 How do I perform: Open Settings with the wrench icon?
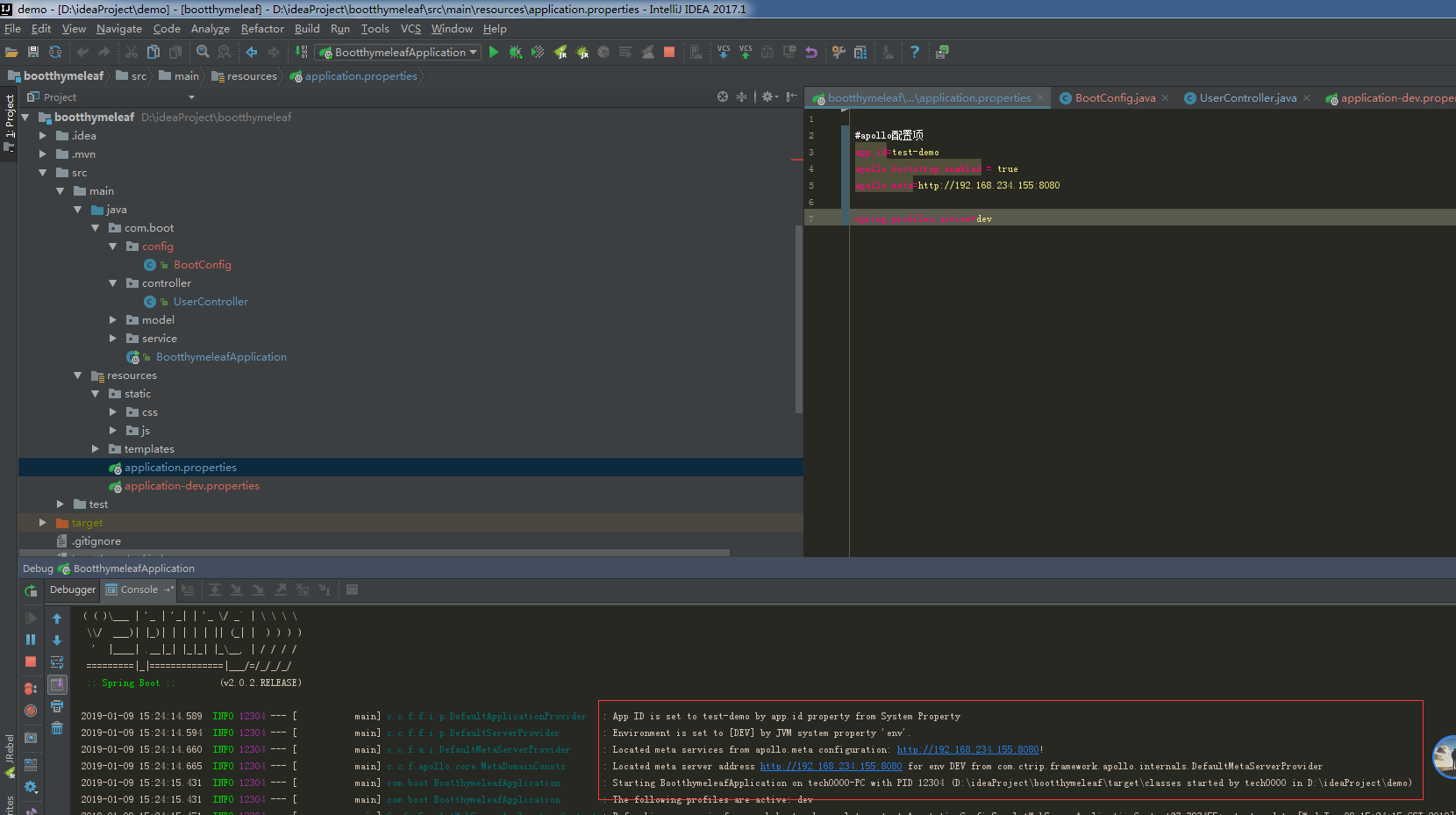coord(839,52)
